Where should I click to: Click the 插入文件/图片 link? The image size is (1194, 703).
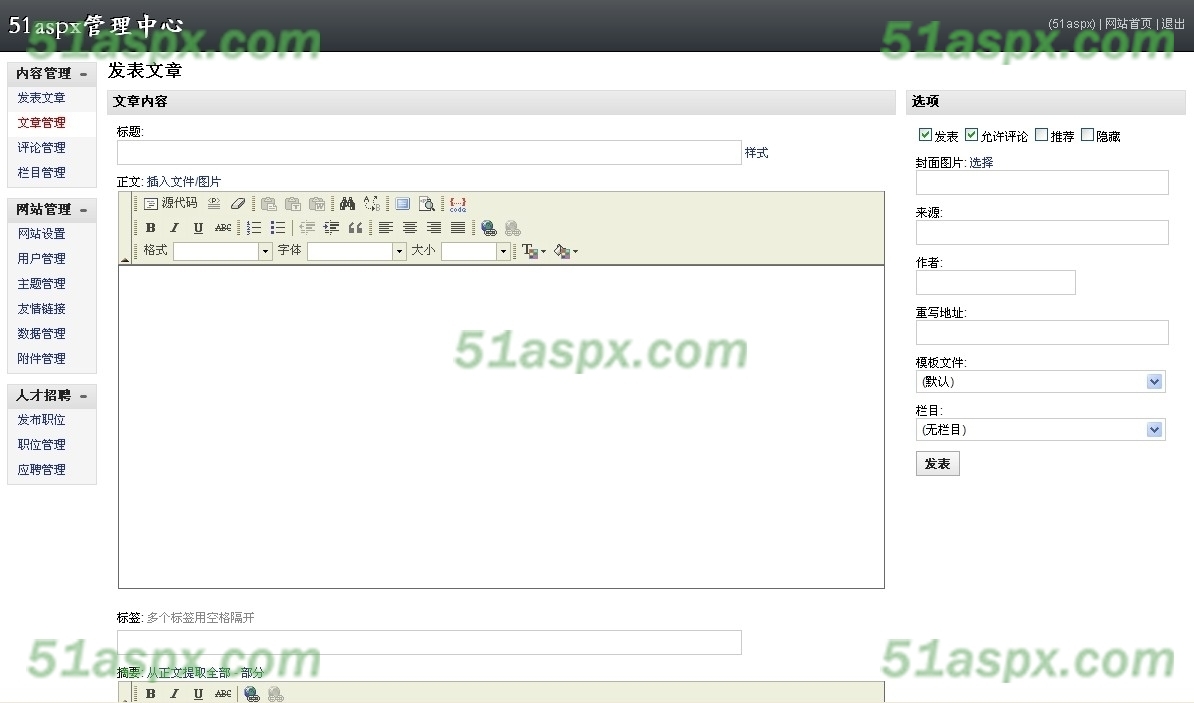tap(184, 181)
